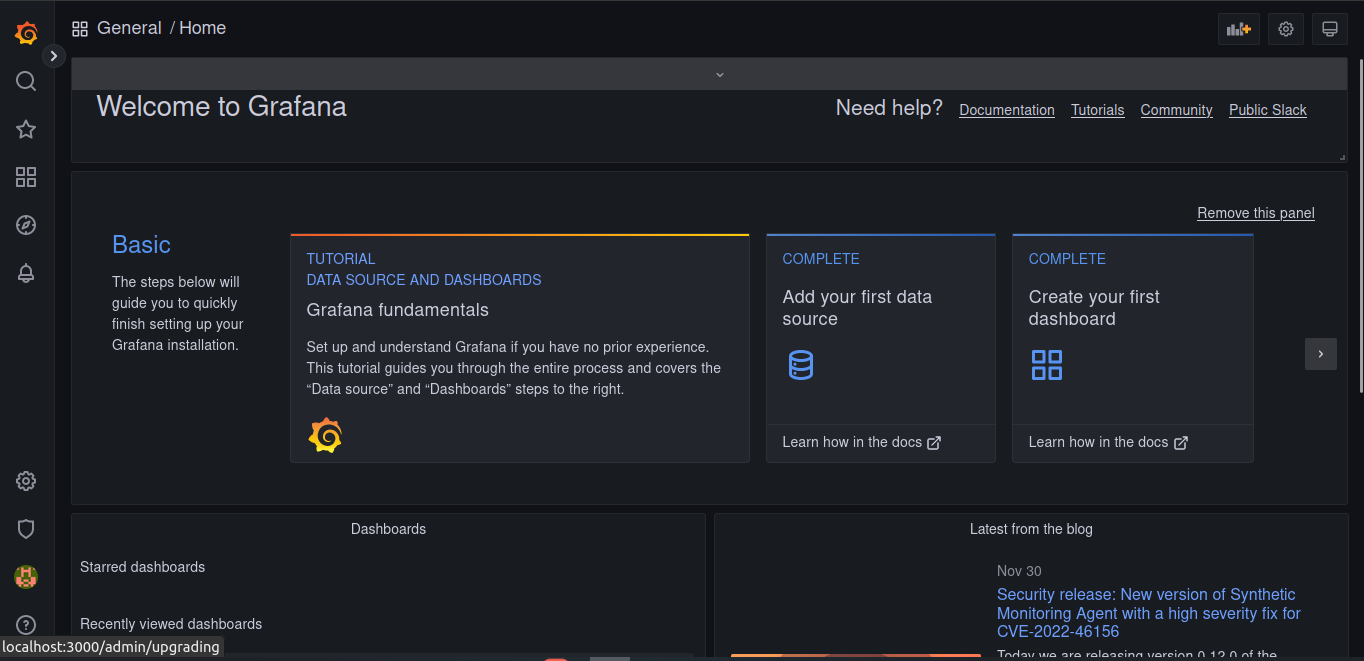This screenshot has width=1364, height=661.
Task: Open the Create your first dashboard card
Action: (1133, 348)
